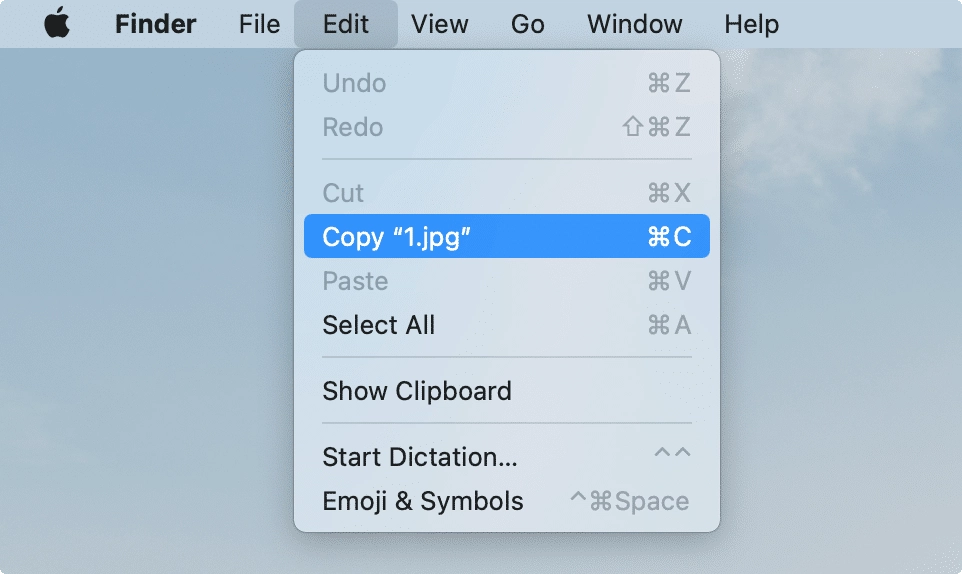962x574 pixels.
Task: Choose Select All
Action: pos(378,325)
